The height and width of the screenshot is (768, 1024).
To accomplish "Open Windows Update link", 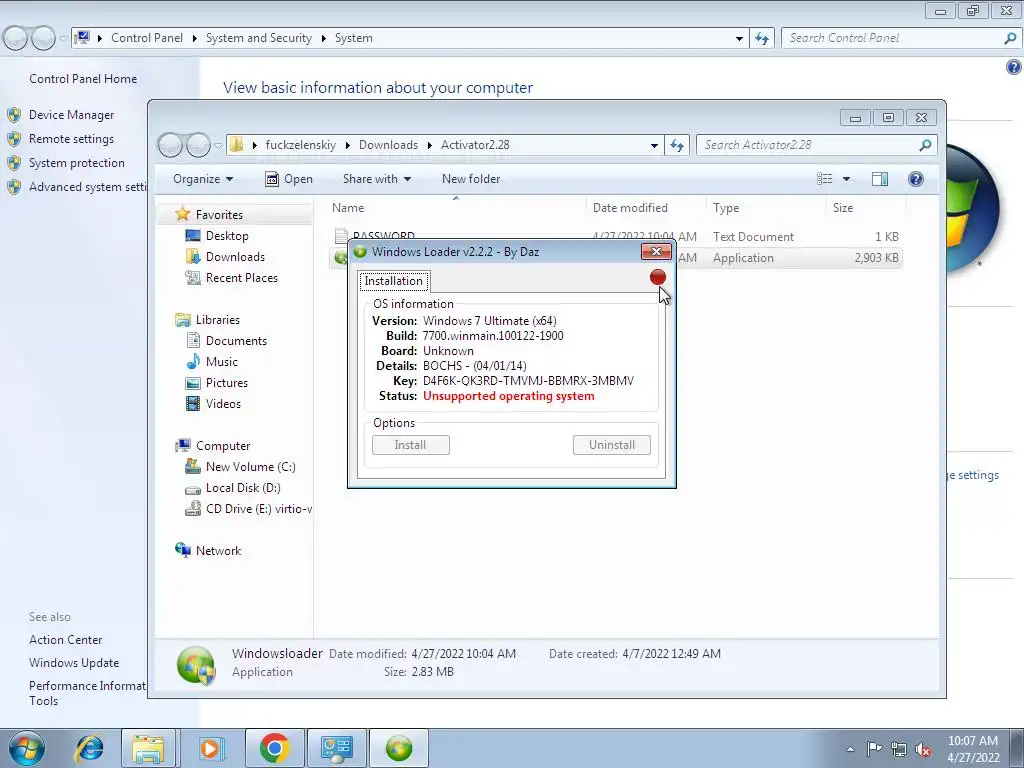I will pyautogui.click(x=74, y=663).
